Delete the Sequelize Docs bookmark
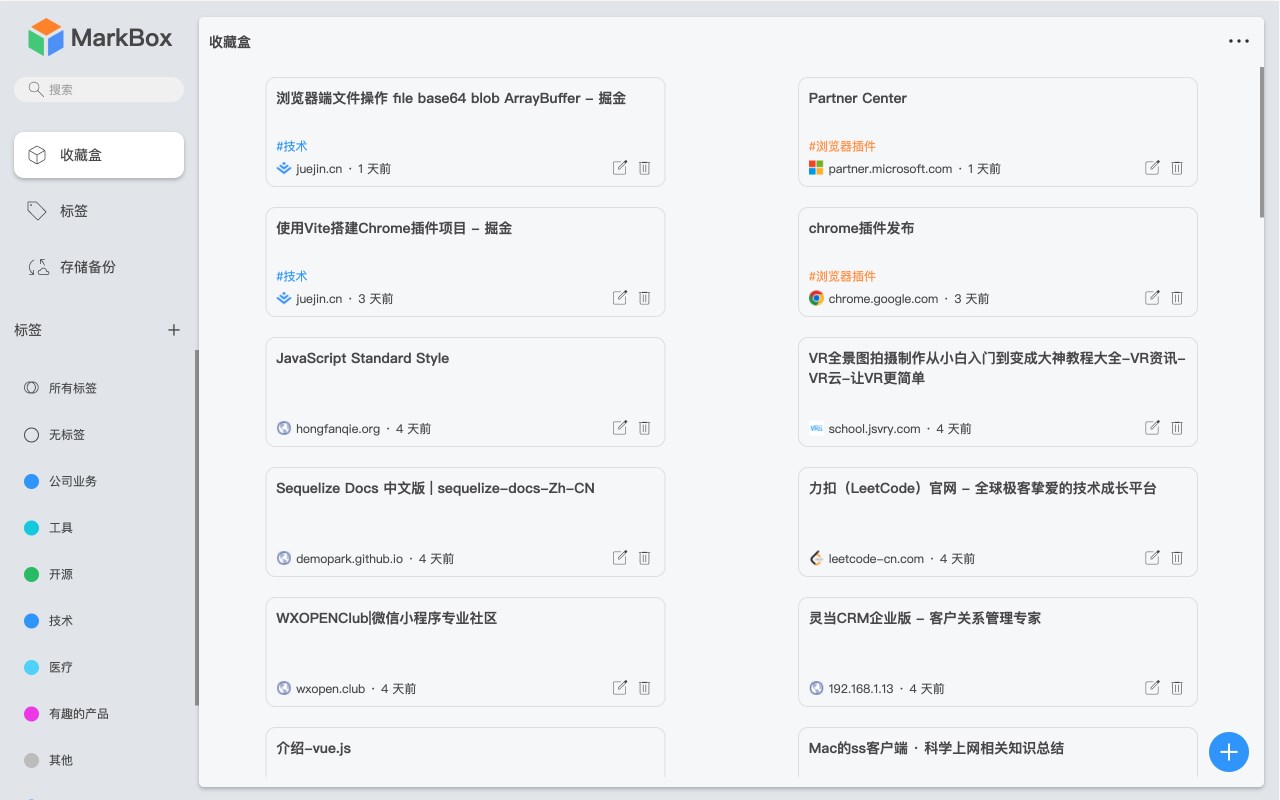 pyautogui.click(x=644, y=558)
